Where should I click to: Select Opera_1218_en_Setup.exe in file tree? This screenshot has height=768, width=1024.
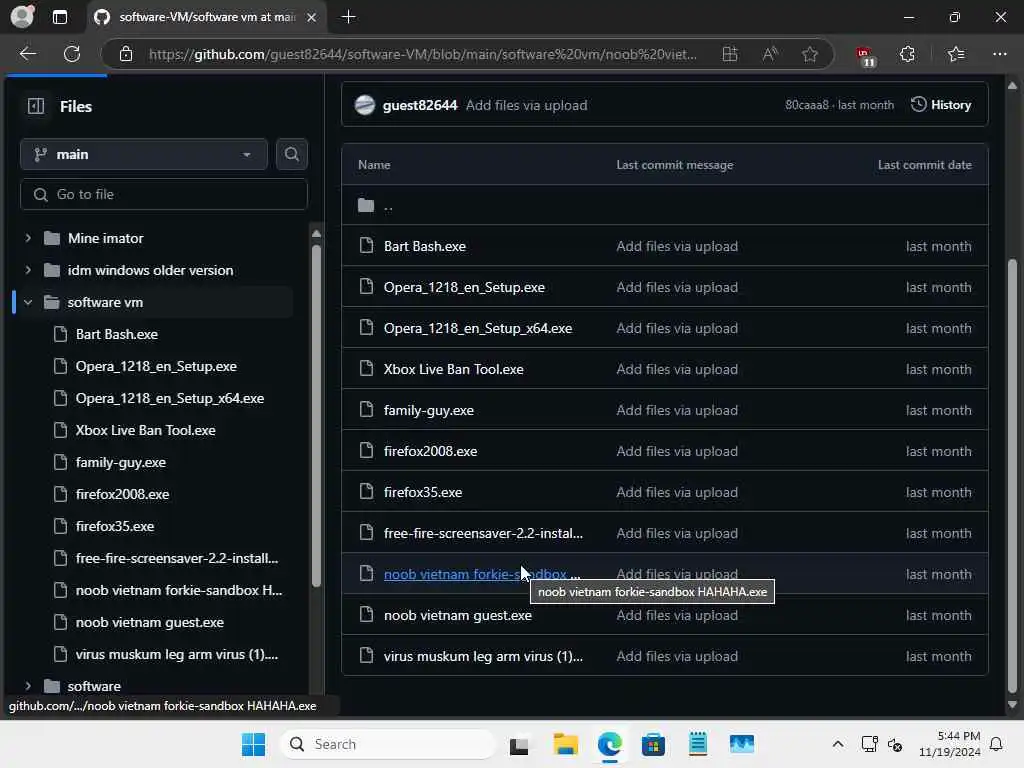(156, 366)
